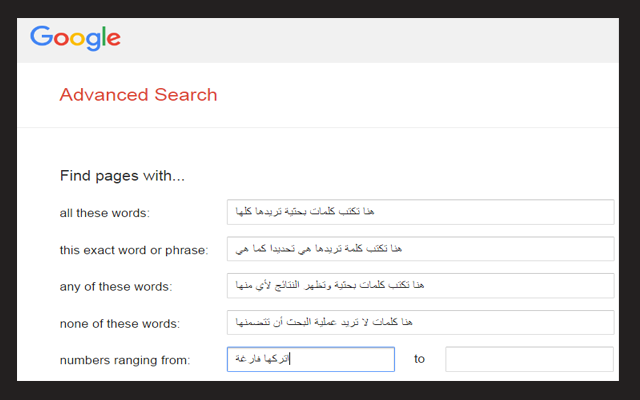Click the gray header bar beside the Google logo
Image resolution: width=640 pixels, height=400 pixels.
380,40
